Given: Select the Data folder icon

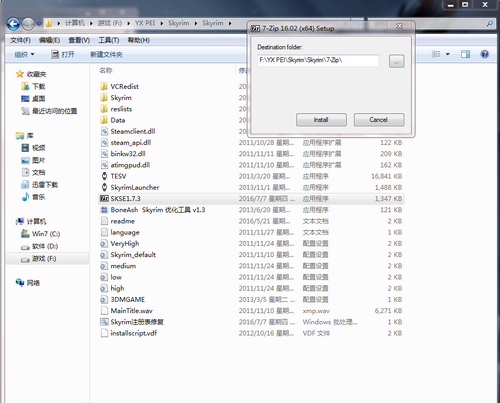Looking at the screenshot, I should point(104,120).
